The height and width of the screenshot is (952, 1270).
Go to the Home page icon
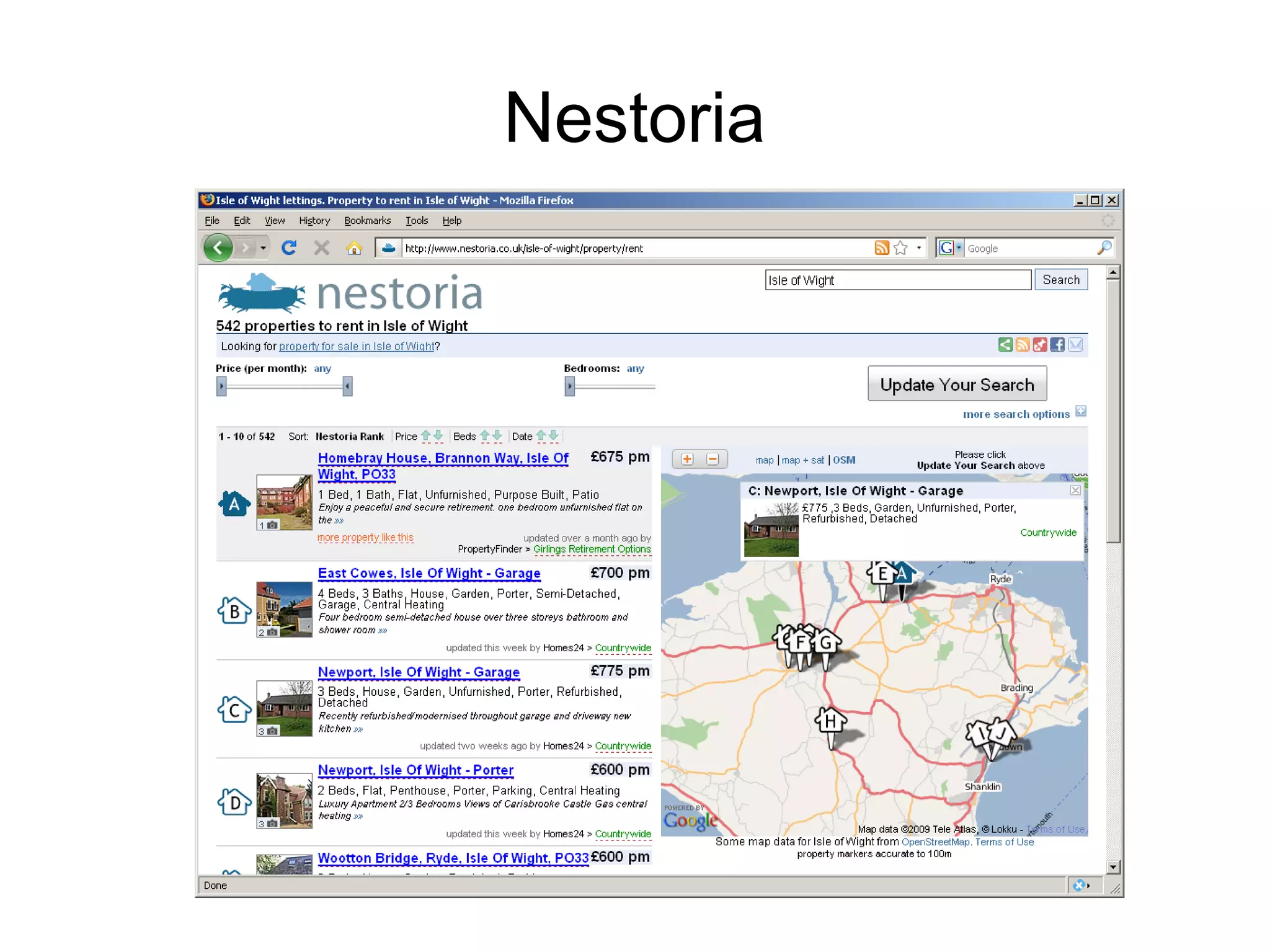pos(354,248)
